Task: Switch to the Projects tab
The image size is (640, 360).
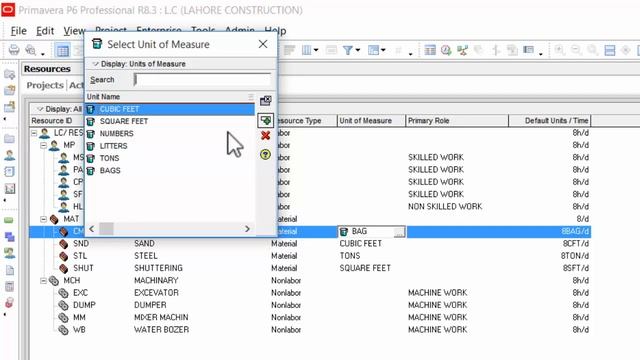Action: (x=45, y=85)
